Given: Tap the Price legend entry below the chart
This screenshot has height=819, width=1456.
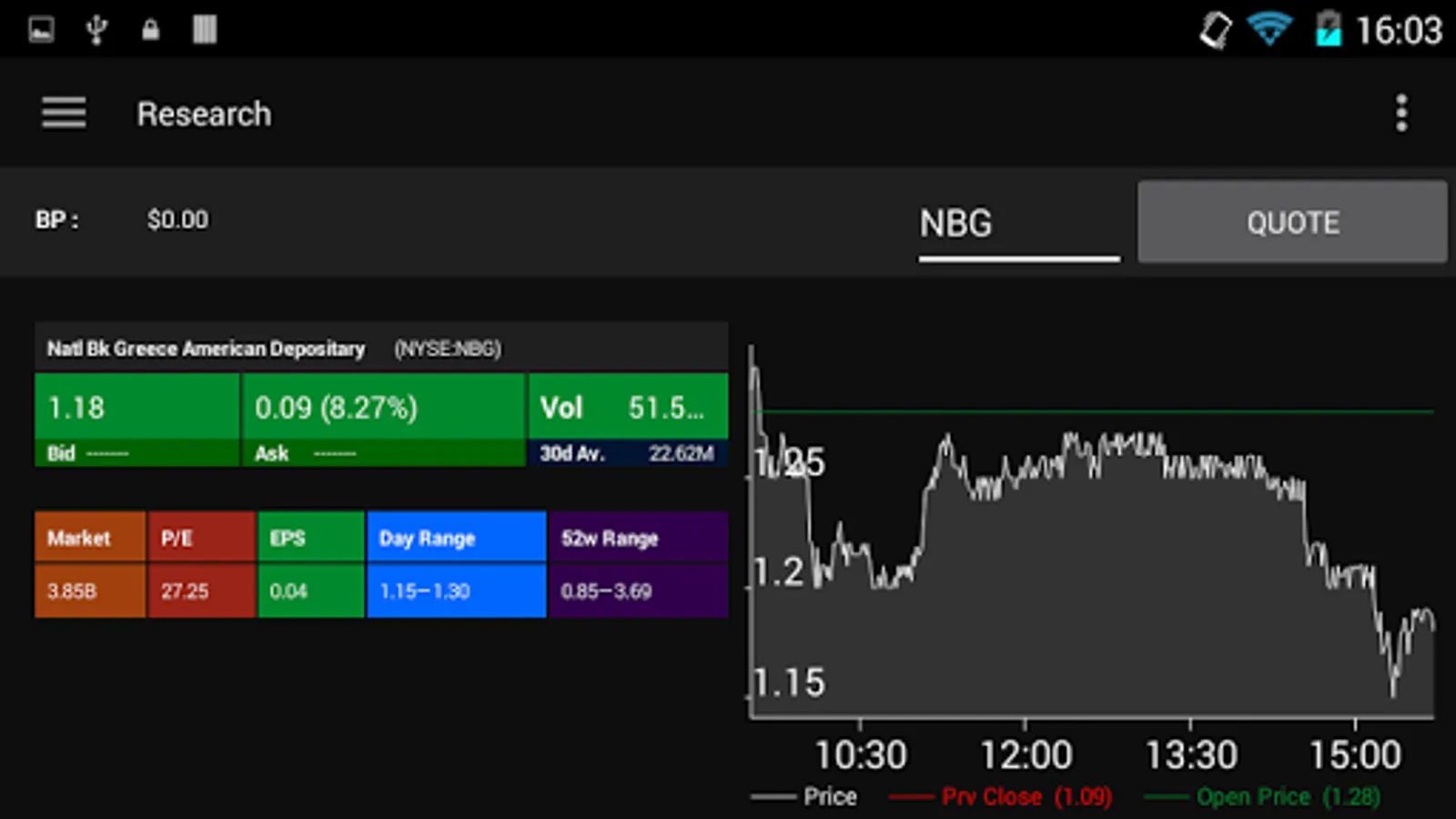Looking at the screenshot, I should click(x=804, y=796).
